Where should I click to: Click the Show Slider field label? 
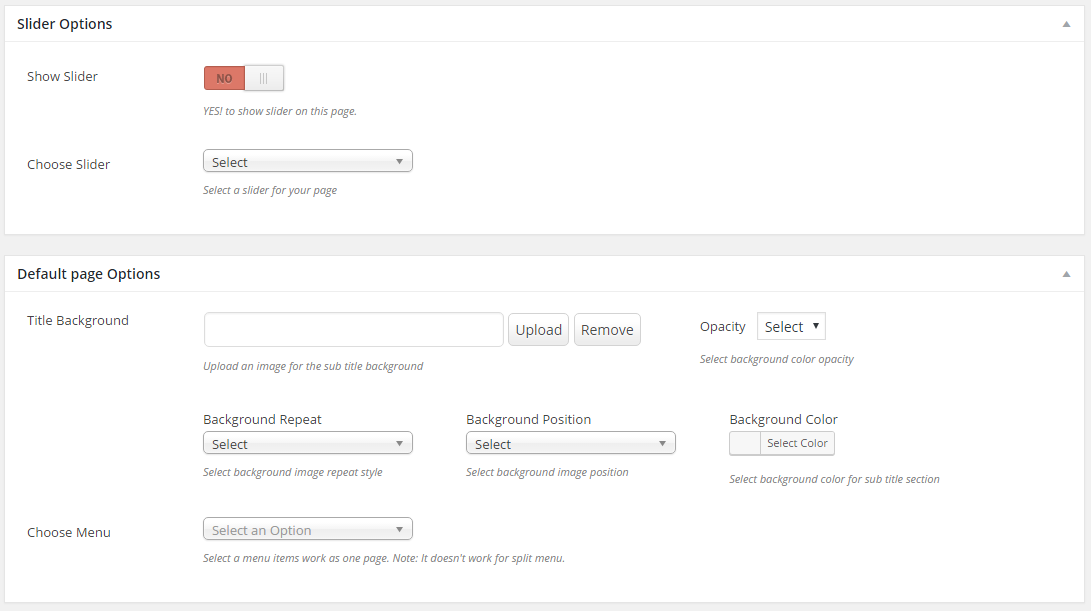coord(62,77)
